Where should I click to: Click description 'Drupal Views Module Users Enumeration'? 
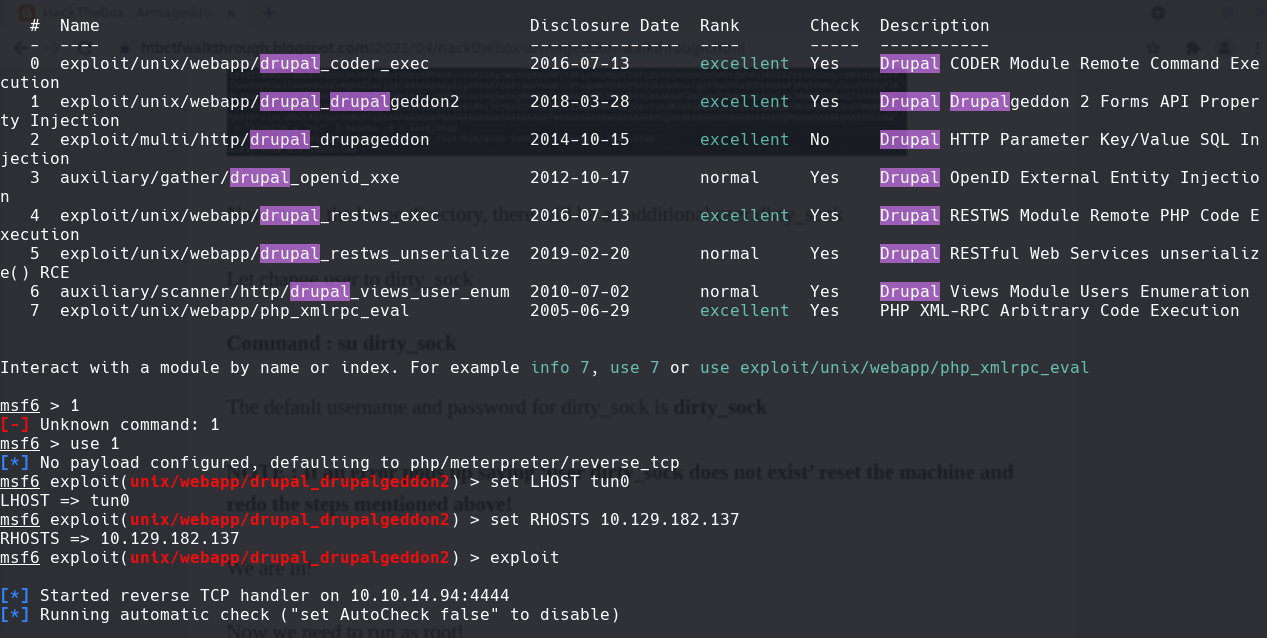1065,292
